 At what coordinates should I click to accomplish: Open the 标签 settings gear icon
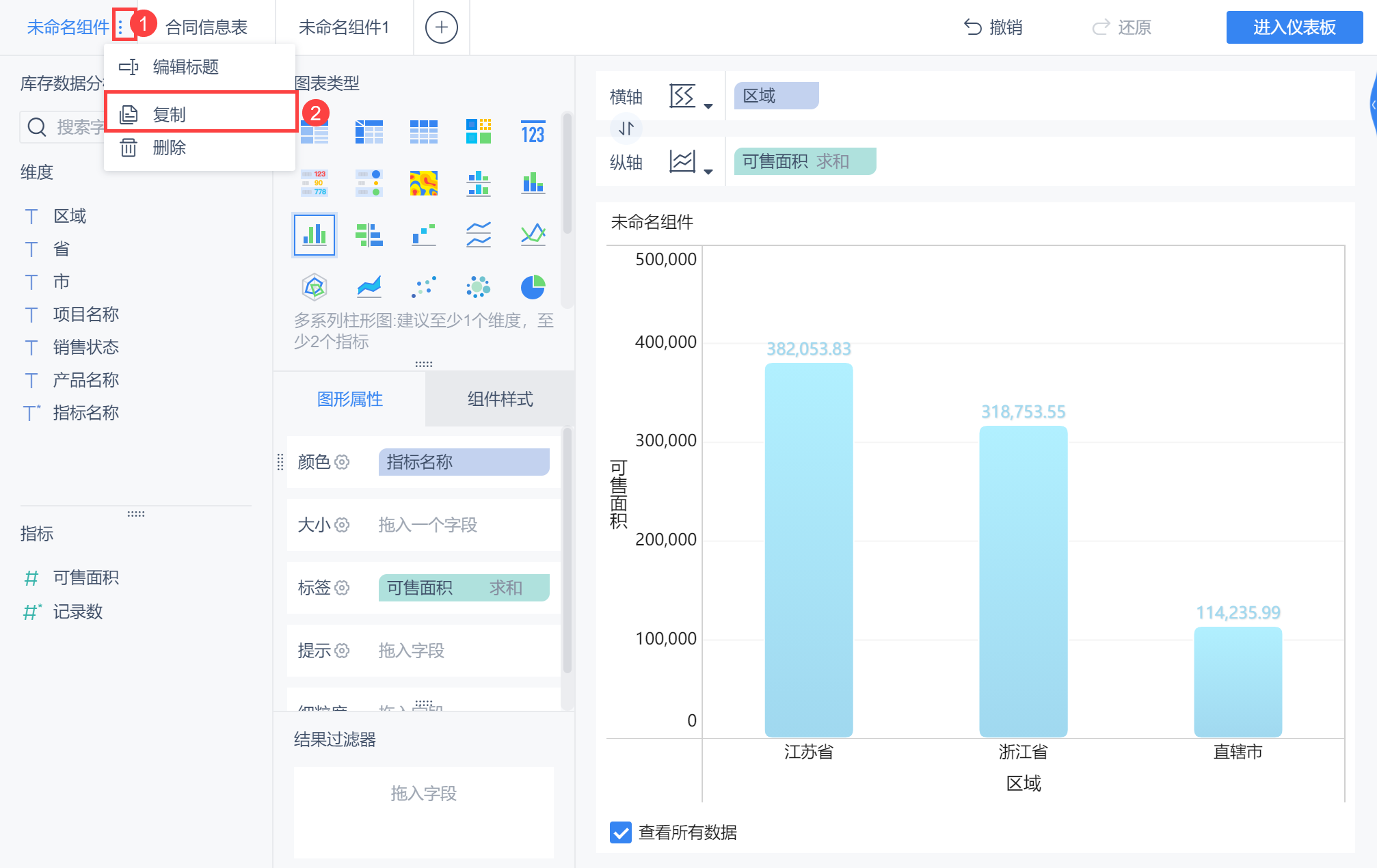click(x=342, y=588)
